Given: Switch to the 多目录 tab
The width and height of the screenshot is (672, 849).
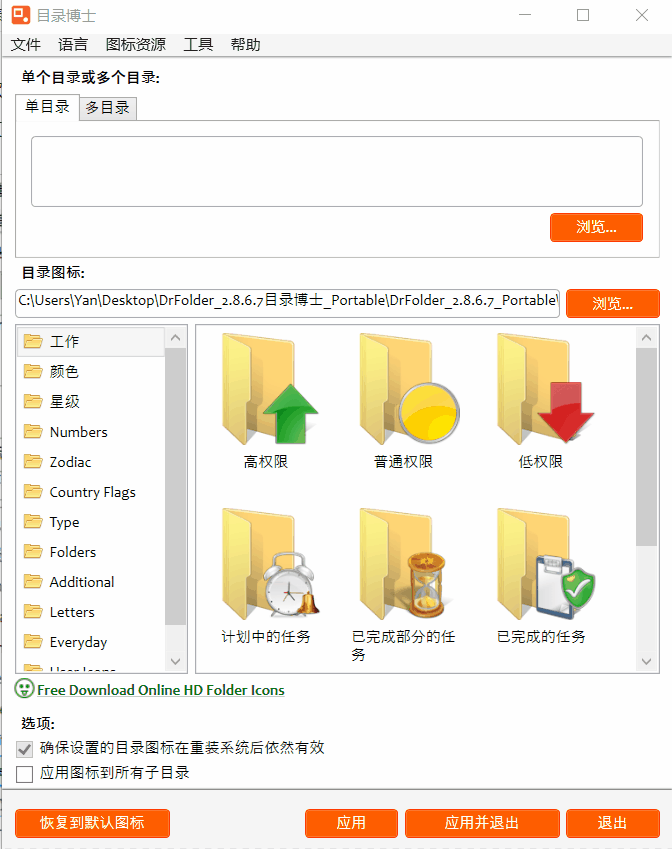Looking at the screenshot, I should click(x=108, y=108).
